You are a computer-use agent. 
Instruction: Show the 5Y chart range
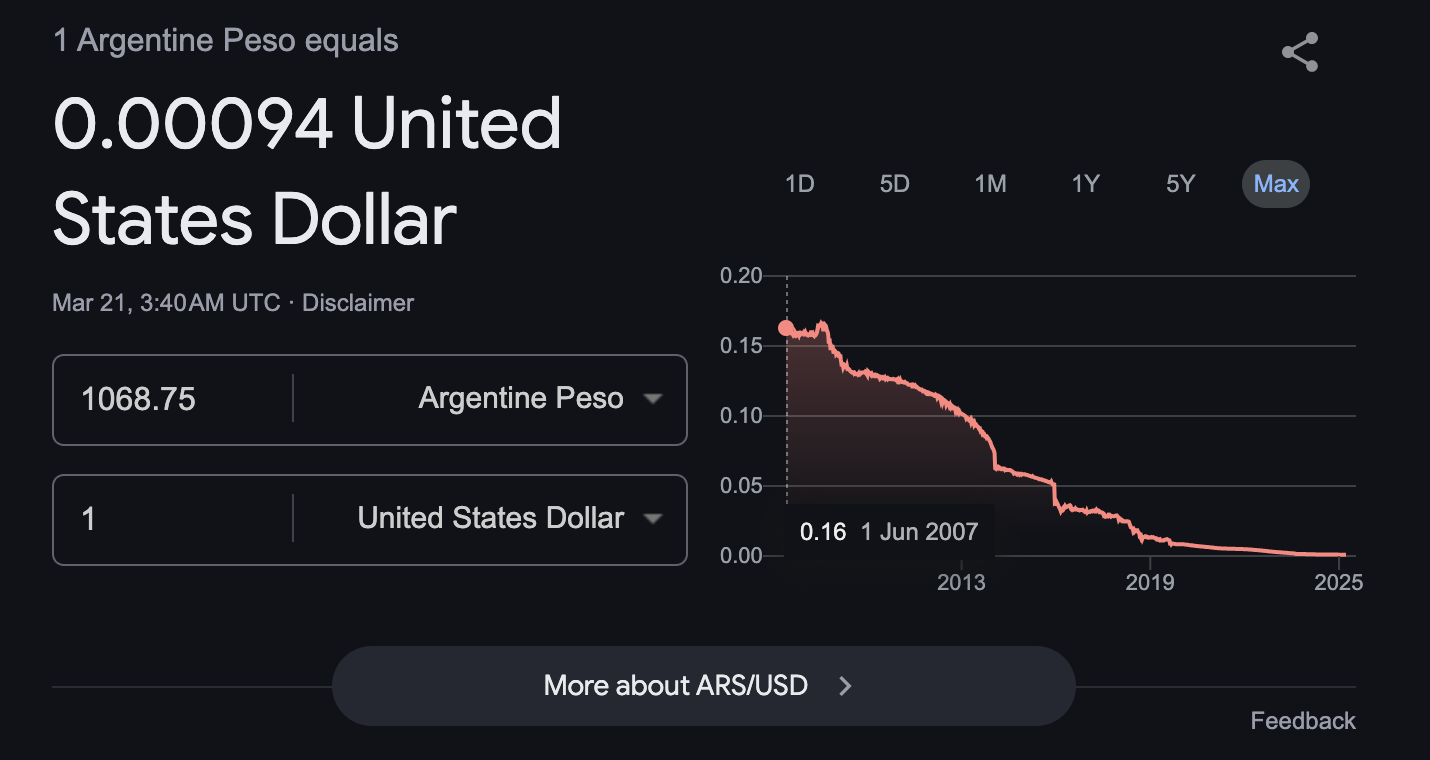[1180, 184]
